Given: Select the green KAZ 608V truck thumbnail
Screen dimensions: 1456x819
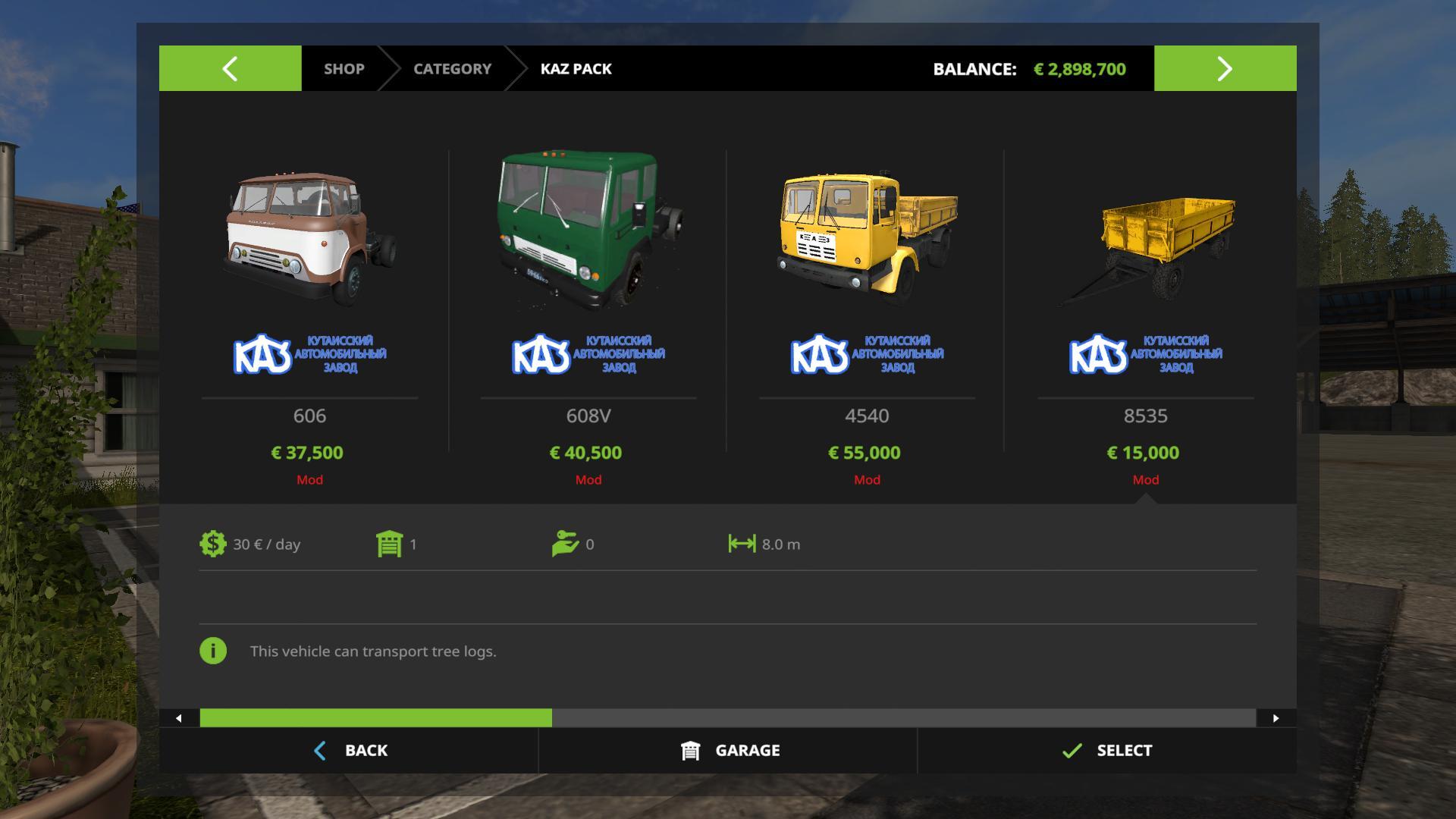Looking at the screenshot, I should [588, 230].
